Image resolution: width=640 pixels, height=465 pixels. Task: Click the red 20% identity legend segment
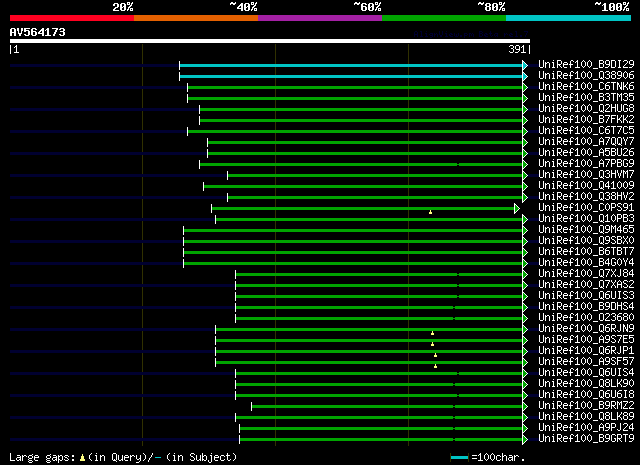(x=72, y=18)
